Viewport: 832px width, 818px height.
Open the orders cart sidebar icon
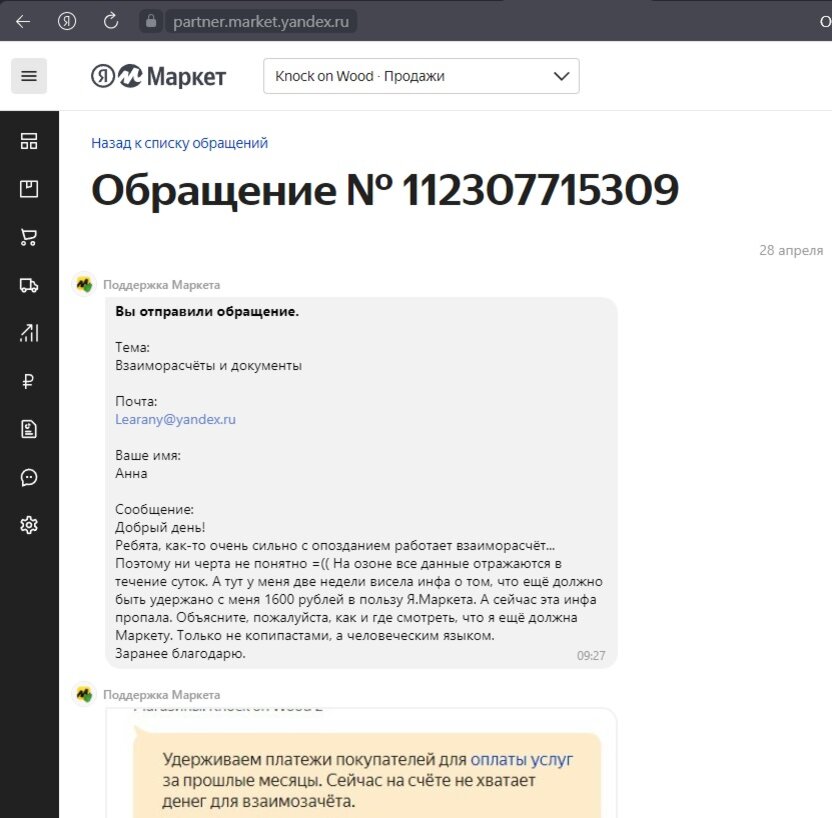click(x=29, y=237)
